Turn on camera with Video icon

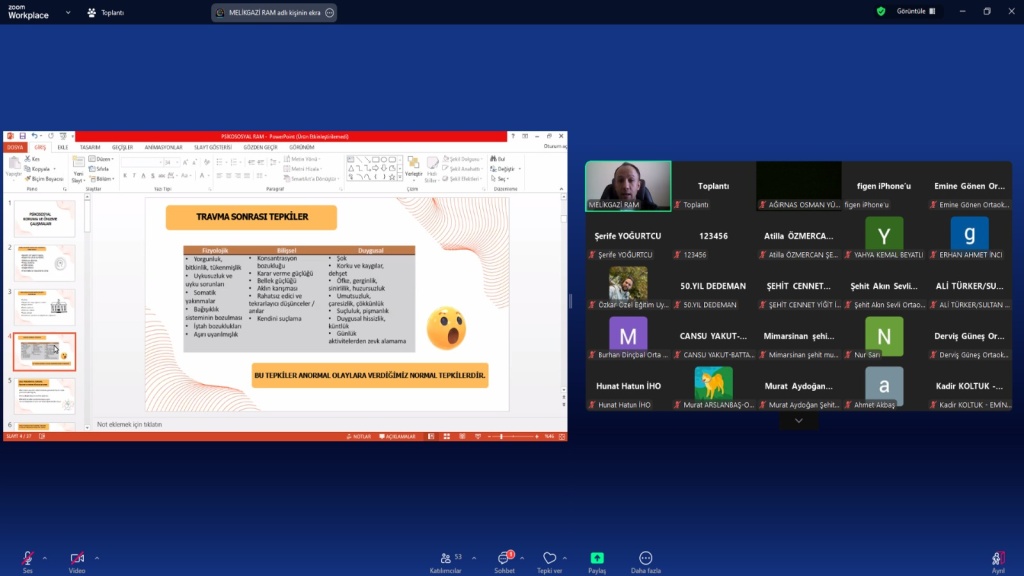[77, 558]
